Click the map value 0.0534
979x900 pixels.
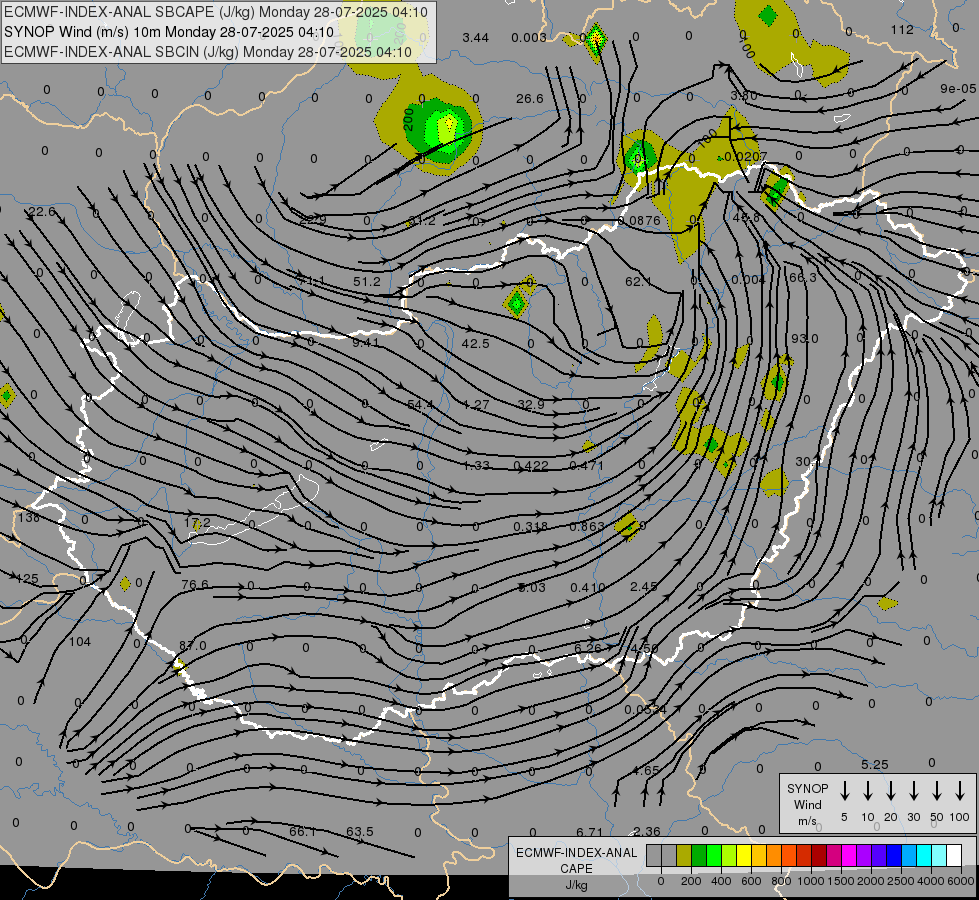tap(646, 710)
